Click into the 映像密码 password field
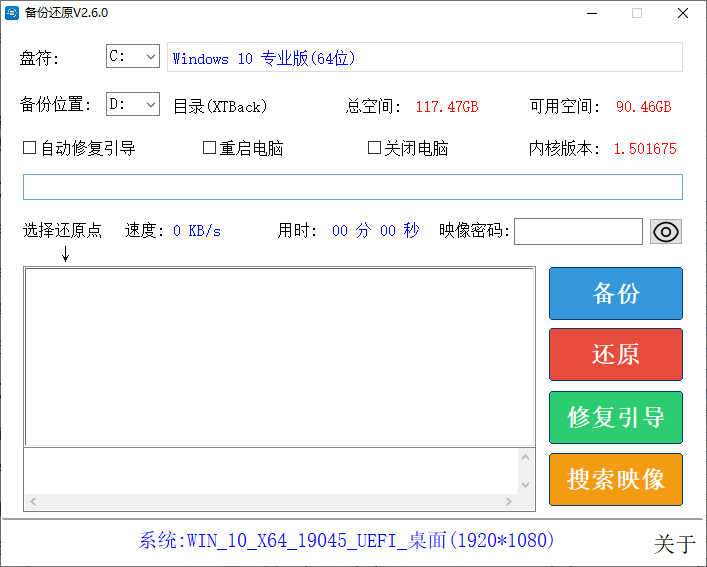 tap(578, 232)
